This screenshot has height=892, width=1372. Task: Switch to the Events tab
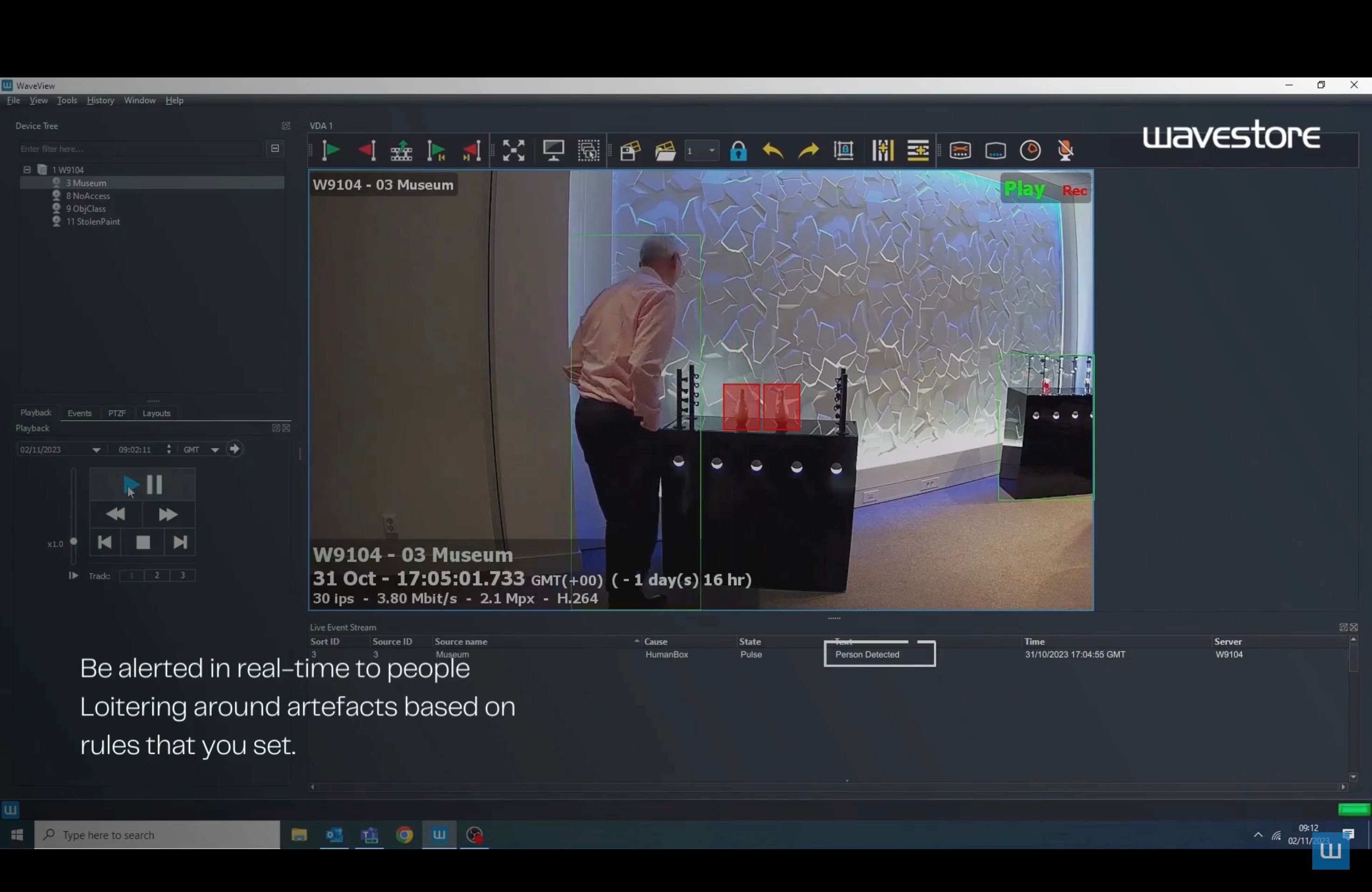79,413
